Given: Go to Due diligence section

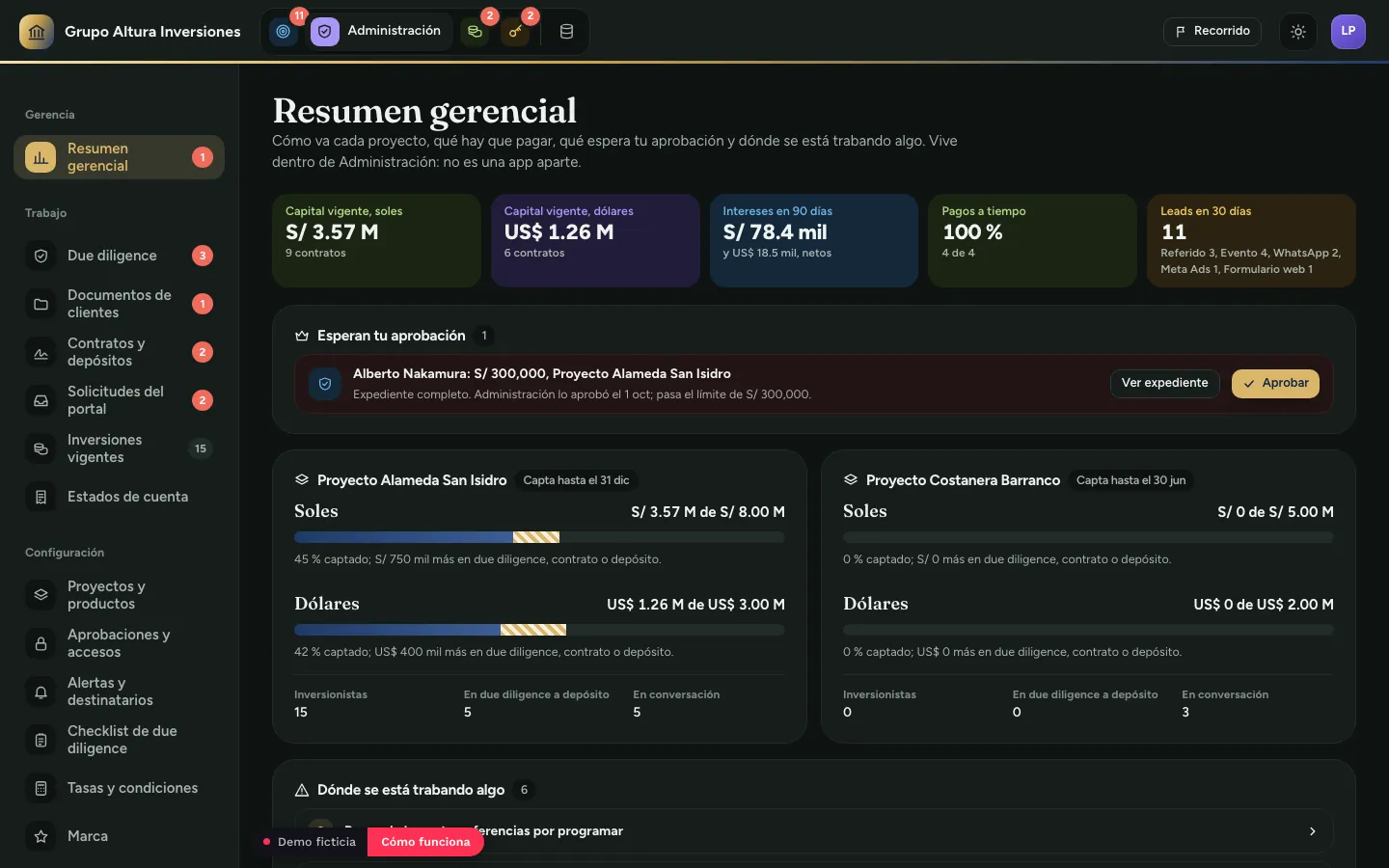Looking at the screenshot, I should click(x=119, y=256).
